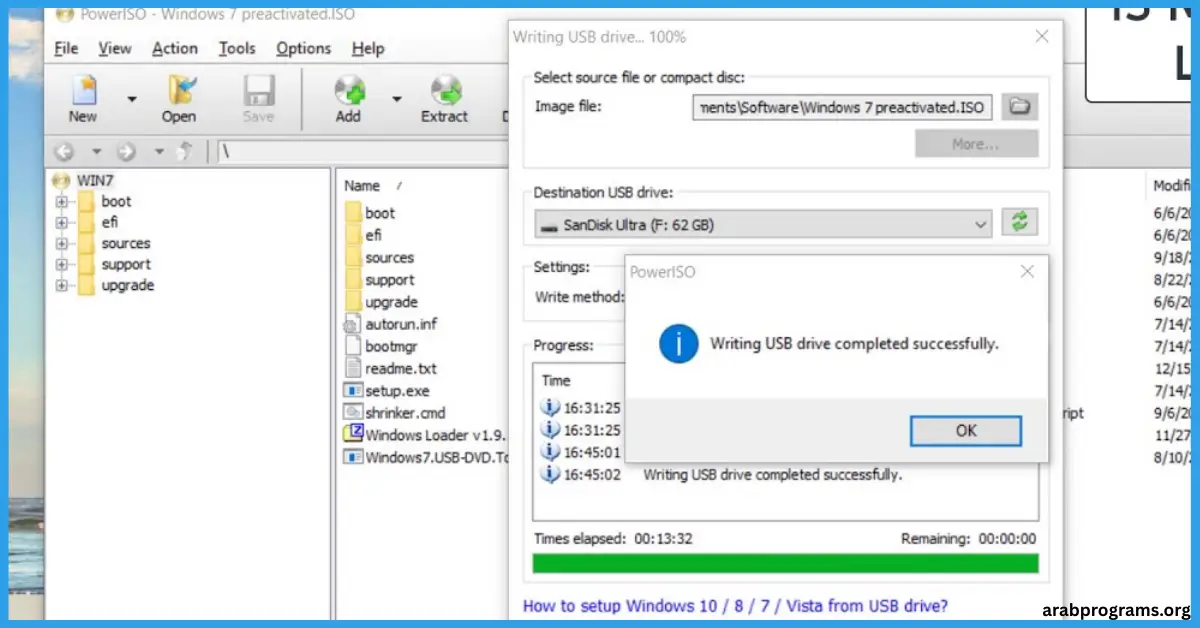Select the 16:45:02 completed log entry

[721, 475]
